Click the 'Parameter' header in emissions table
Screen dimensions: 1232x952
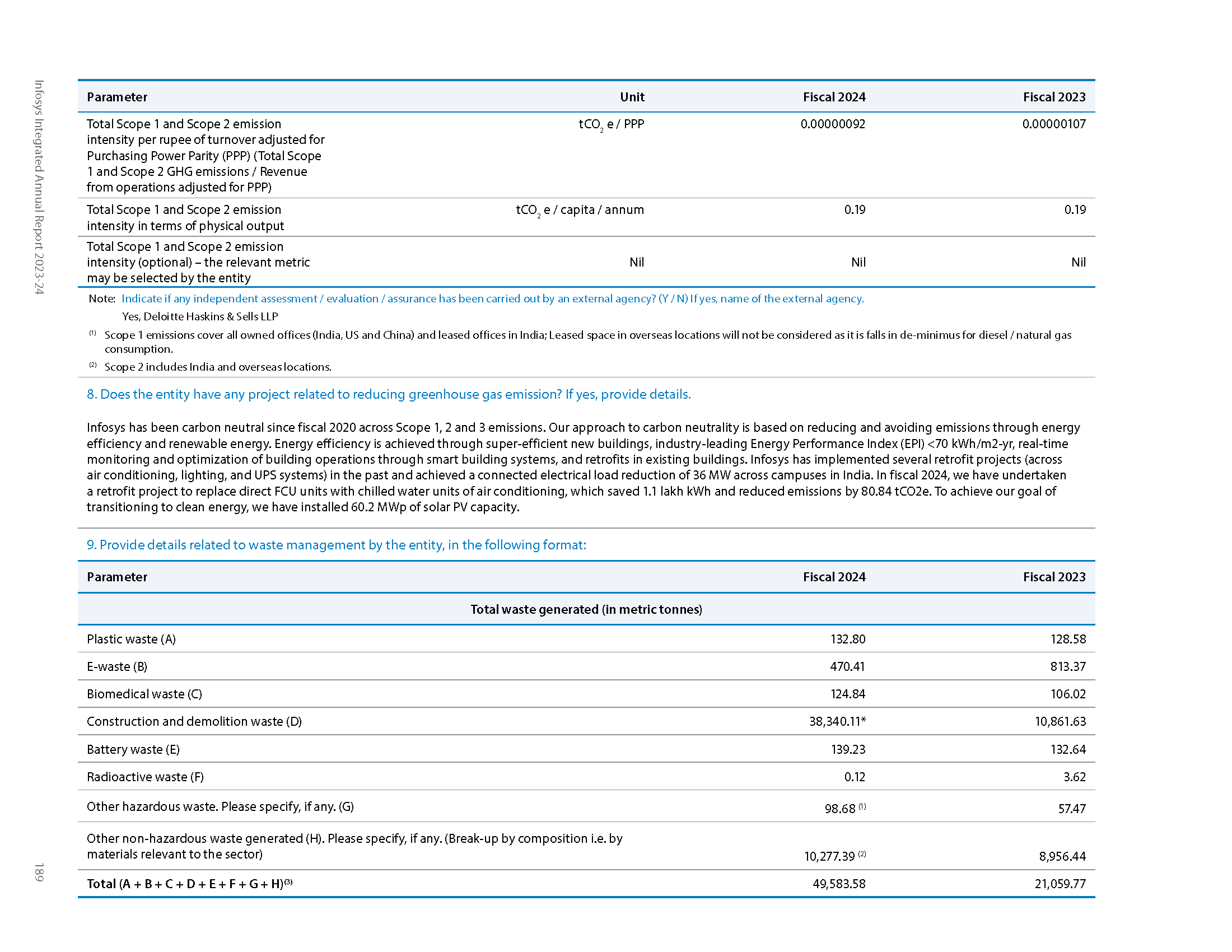tap(117, 97)
